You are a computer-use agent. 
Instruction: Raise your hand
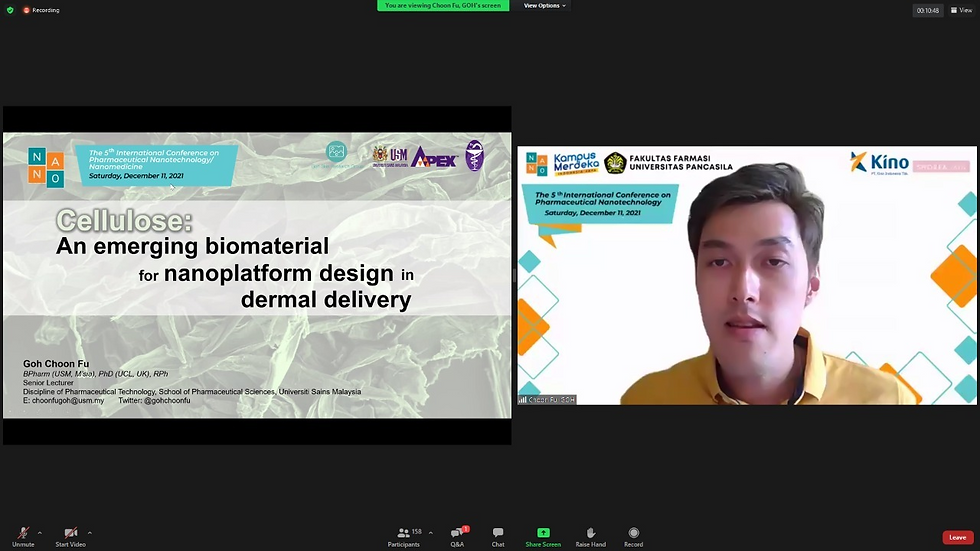[x=591, y=537]
